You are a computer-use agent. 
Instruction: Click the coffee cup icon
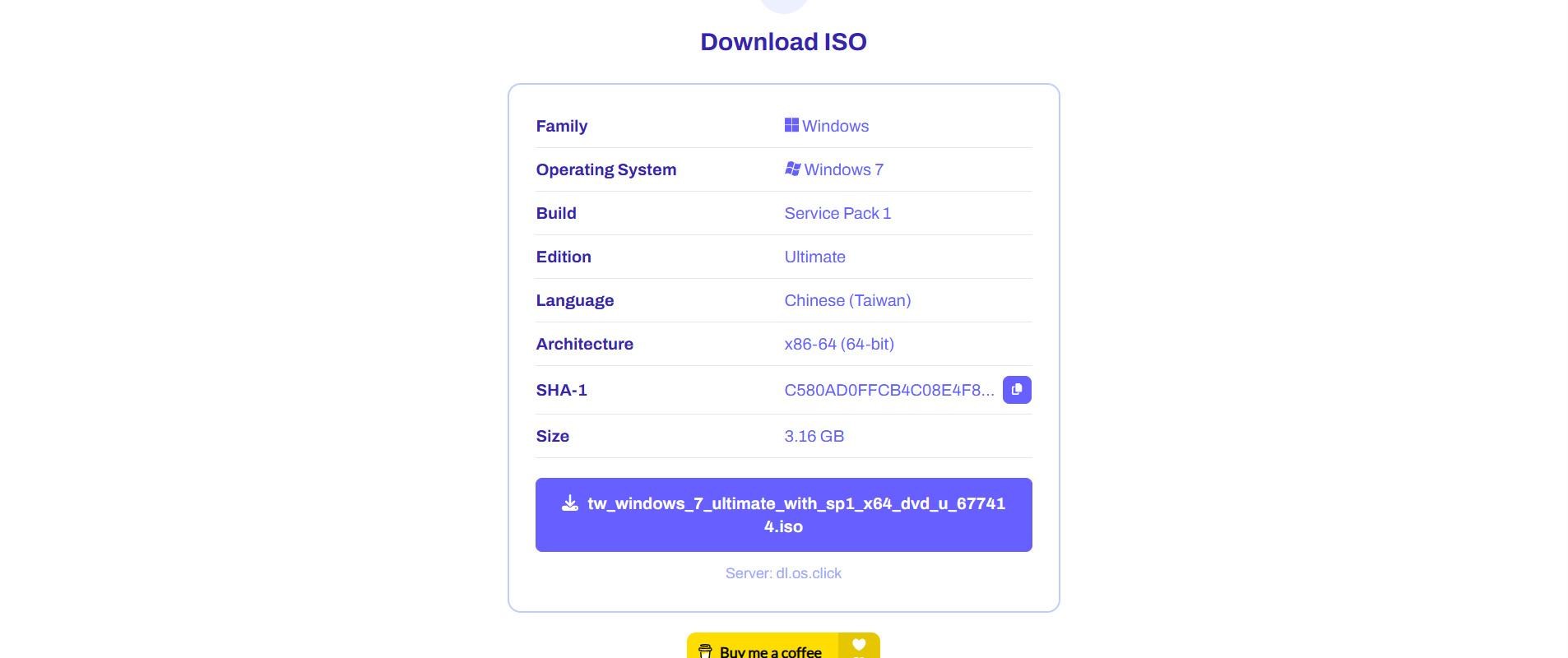(705, 651)
